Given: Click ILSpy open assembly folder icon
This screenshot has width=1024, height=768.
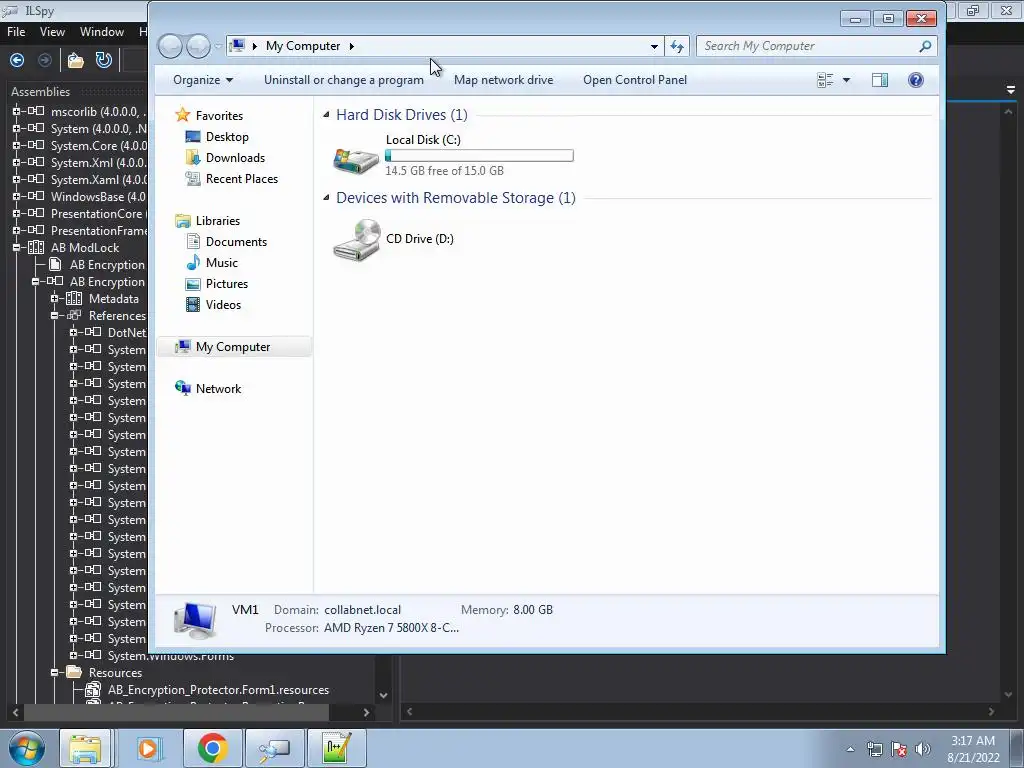Looking at the screenshot, I should pos(76,60).
